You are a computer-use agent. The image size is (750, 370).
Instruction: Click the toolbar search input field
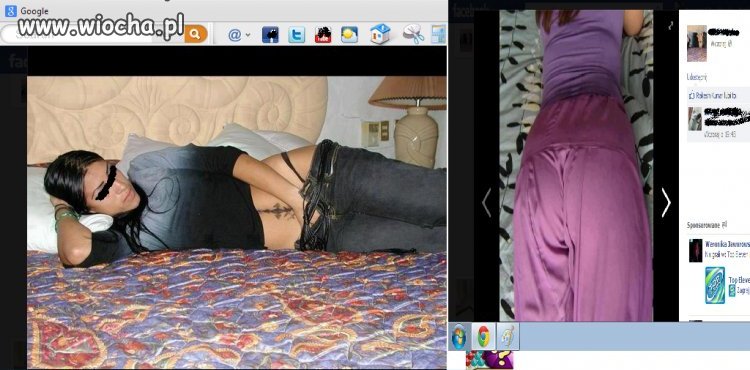(x=92, y=34)
